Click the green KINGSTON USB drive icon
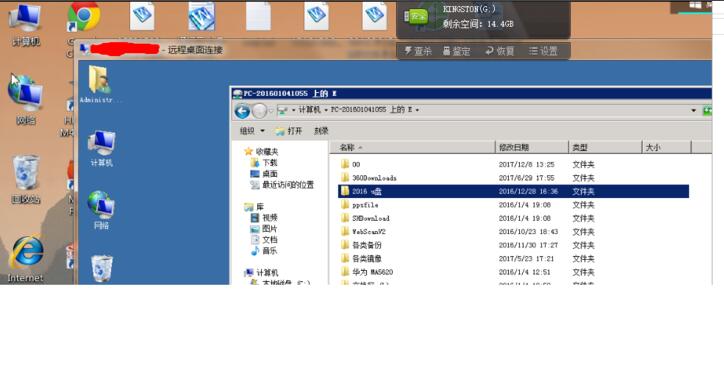Screen dimensions: 724x390 click(416, 17)
